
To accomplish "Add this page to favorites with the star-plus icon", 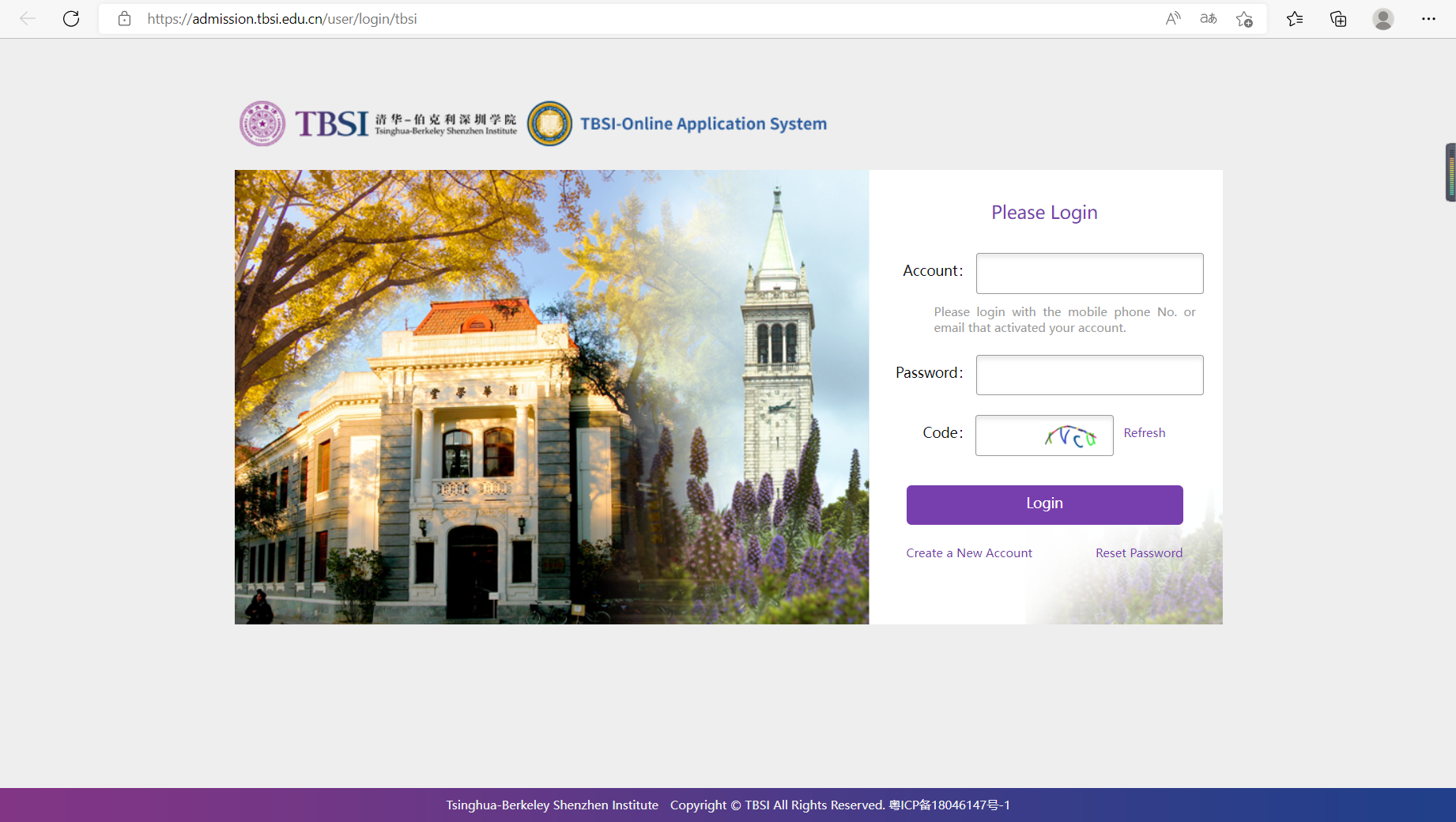I will 1244,19.
